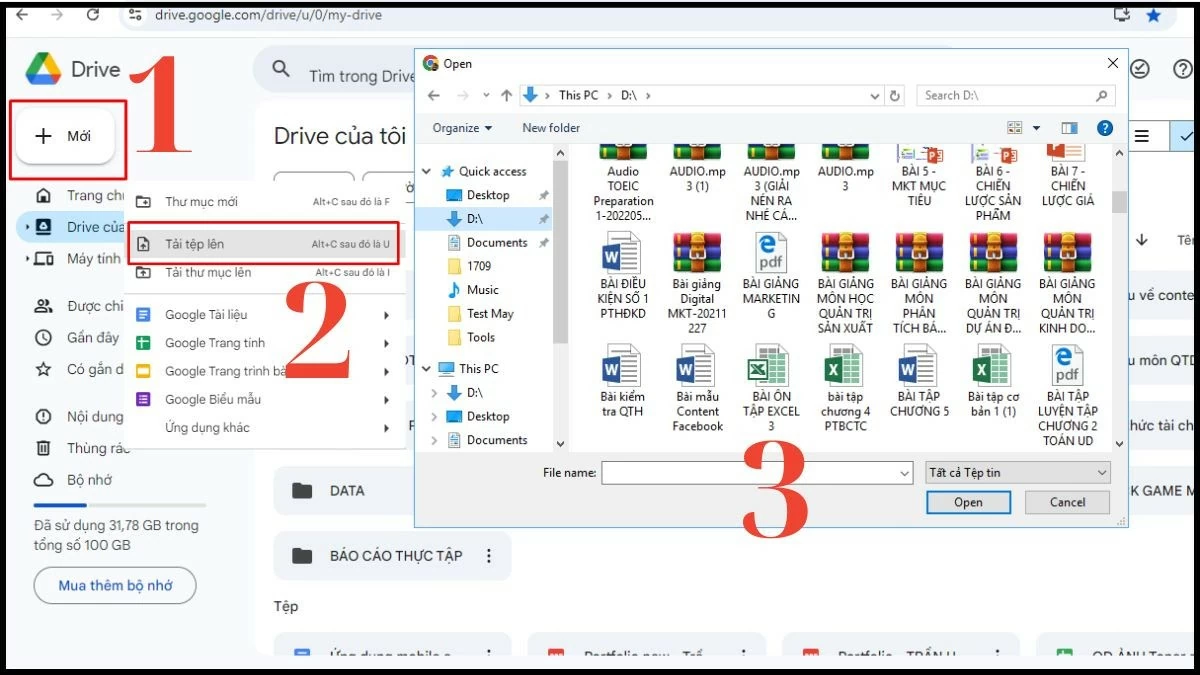Expand This PC in the folder tree

424,368
